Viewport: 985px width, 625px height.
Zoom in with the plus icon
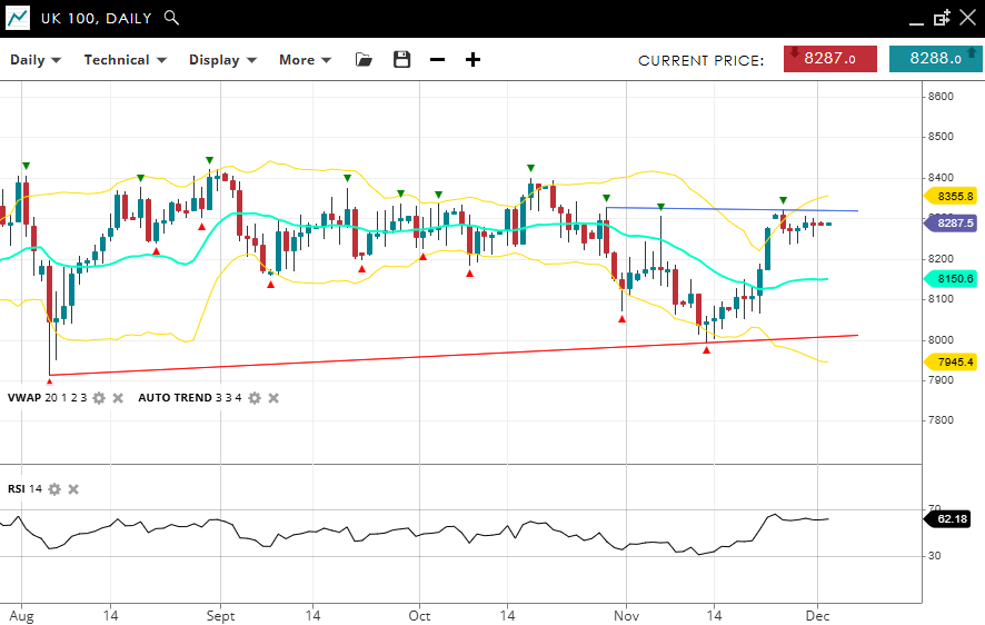click(473, 60)
